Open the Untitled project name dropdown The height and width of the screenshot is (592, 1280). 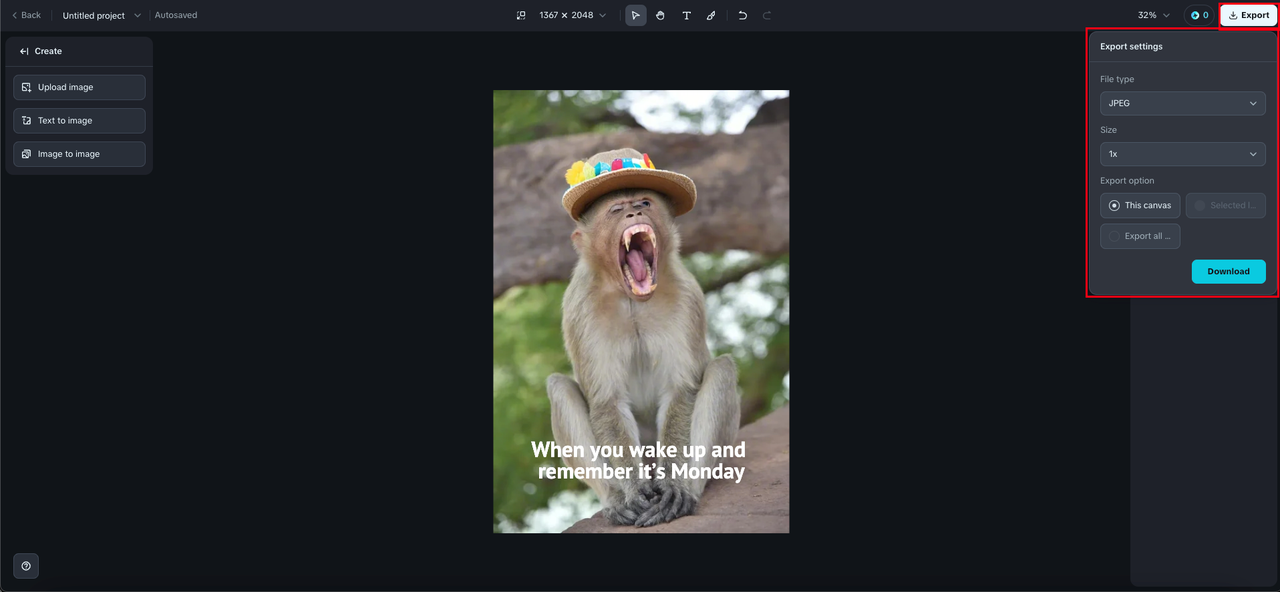[102, 15]
